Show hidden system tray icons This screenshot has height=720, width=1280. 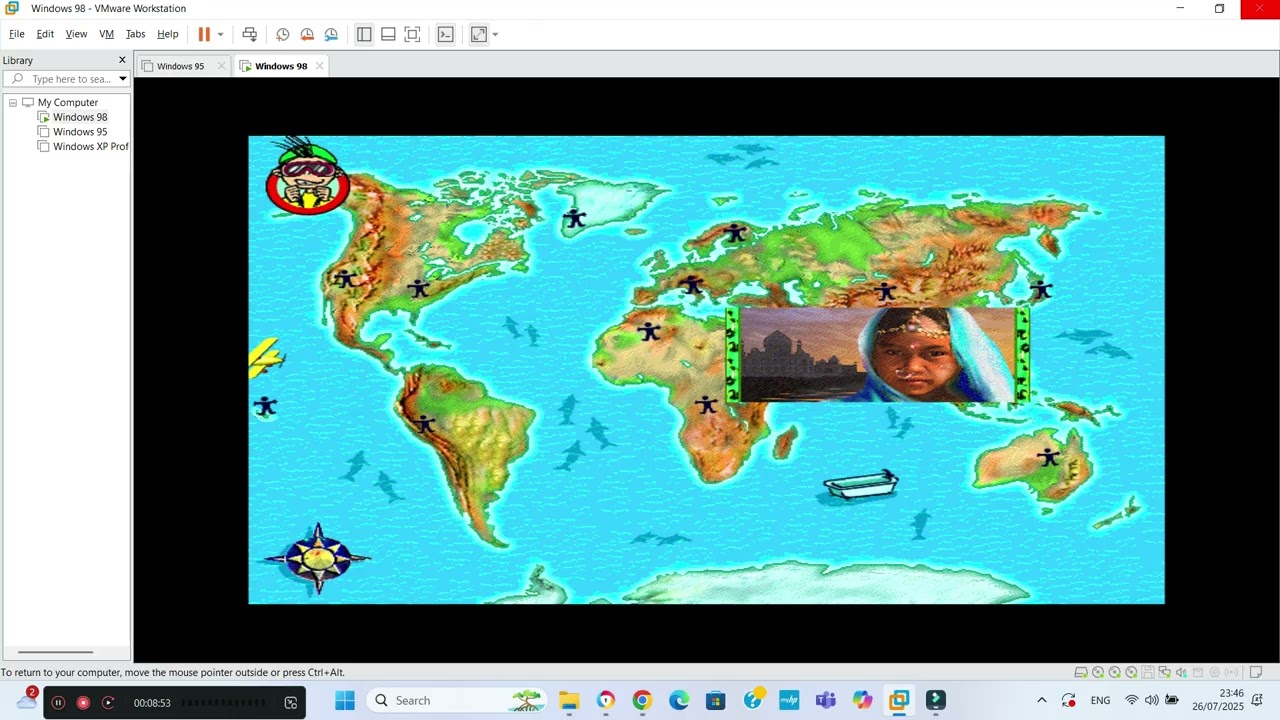point(1041,701)
